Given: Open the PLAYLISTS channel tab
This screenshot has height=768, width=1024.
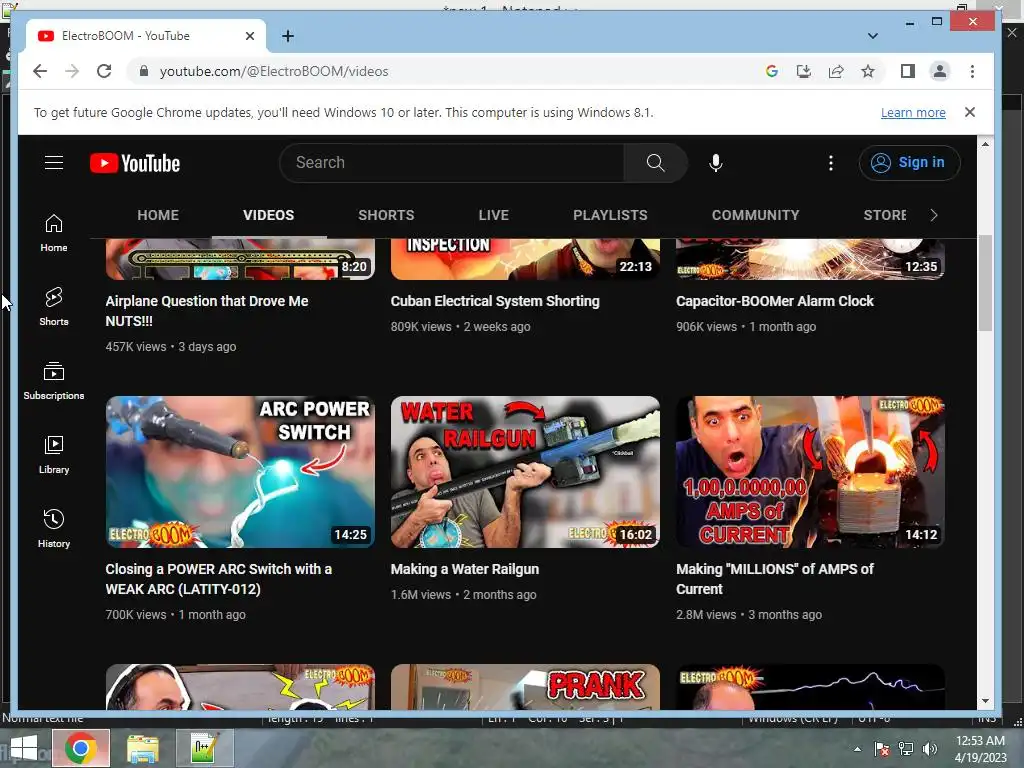Looking at the screenshot, I should [610, 215].
